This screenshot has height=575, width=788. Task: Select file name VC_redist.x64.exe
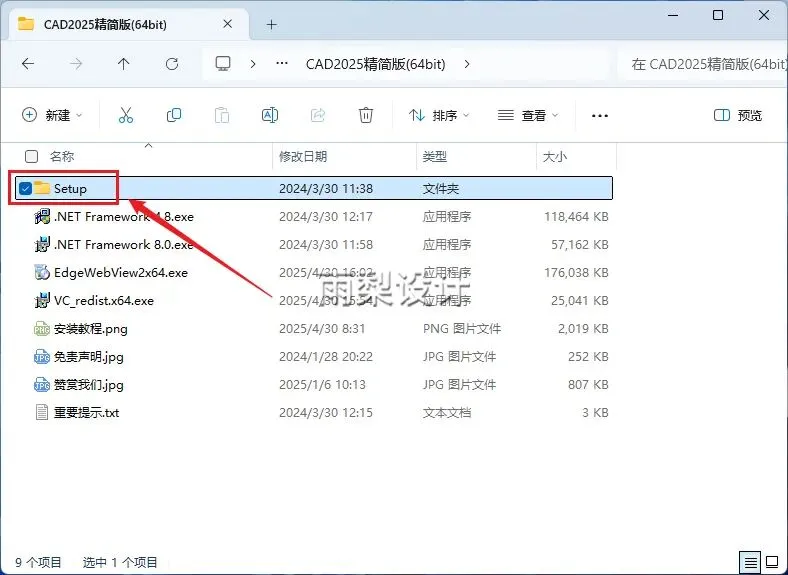104,301
